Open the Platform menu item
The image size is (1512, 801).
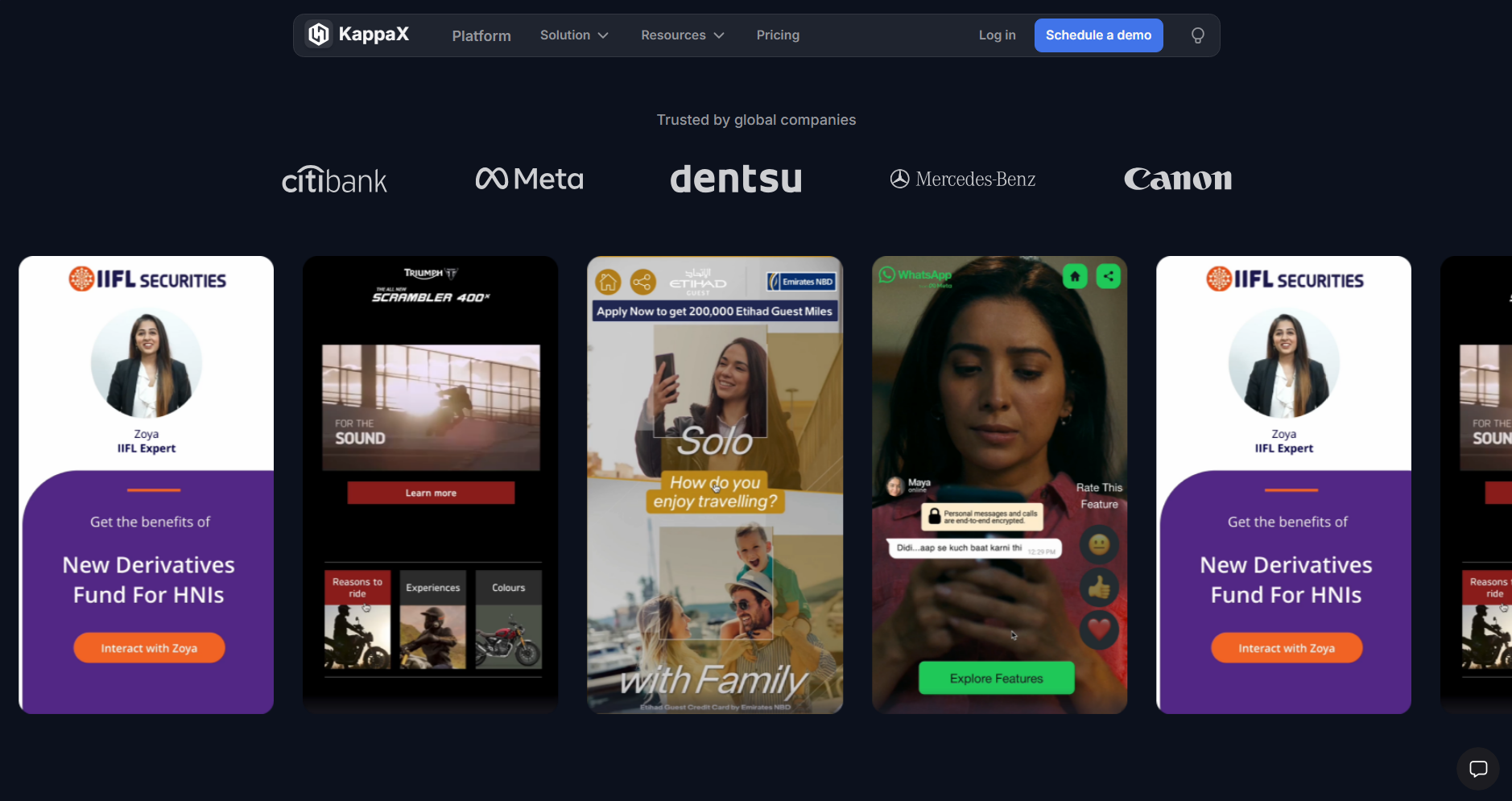[x=481, y=35]
